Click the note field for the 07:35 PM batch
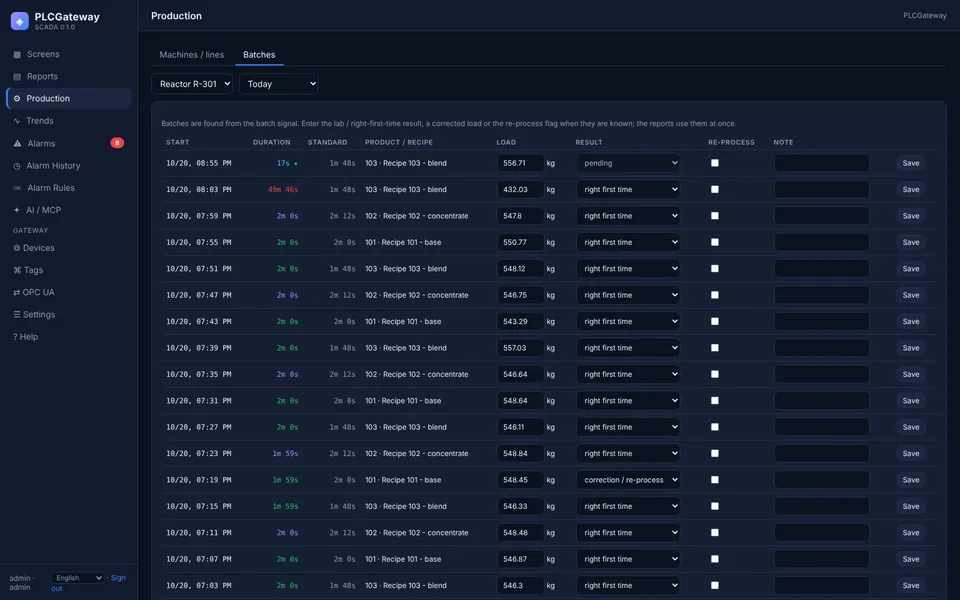960x600 pixels. (x=822, y=374)
